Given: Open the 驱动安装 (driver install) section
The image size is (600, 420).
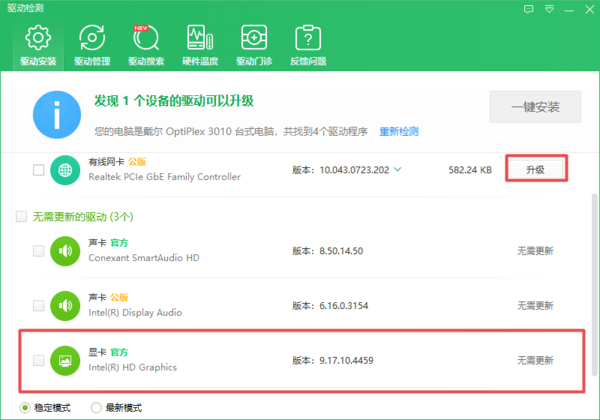Looking at the screenshot, I should [x=37, y=46].
